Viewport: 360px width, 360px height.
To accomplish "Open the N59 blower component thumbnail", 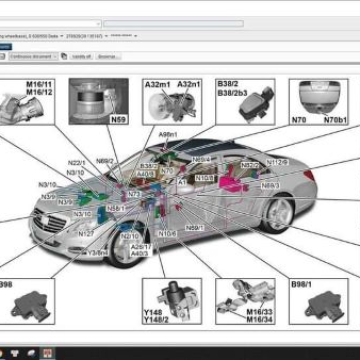I will 99,102.
